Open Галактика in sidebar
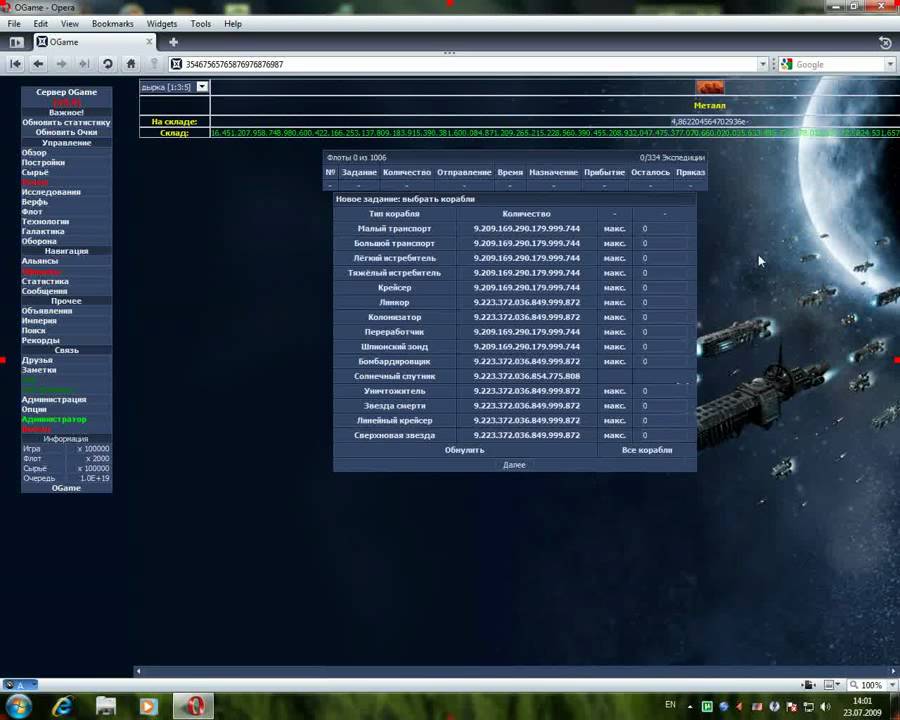Screen dimensions: 900x720 pyautogui.click(x=43, y=231)
